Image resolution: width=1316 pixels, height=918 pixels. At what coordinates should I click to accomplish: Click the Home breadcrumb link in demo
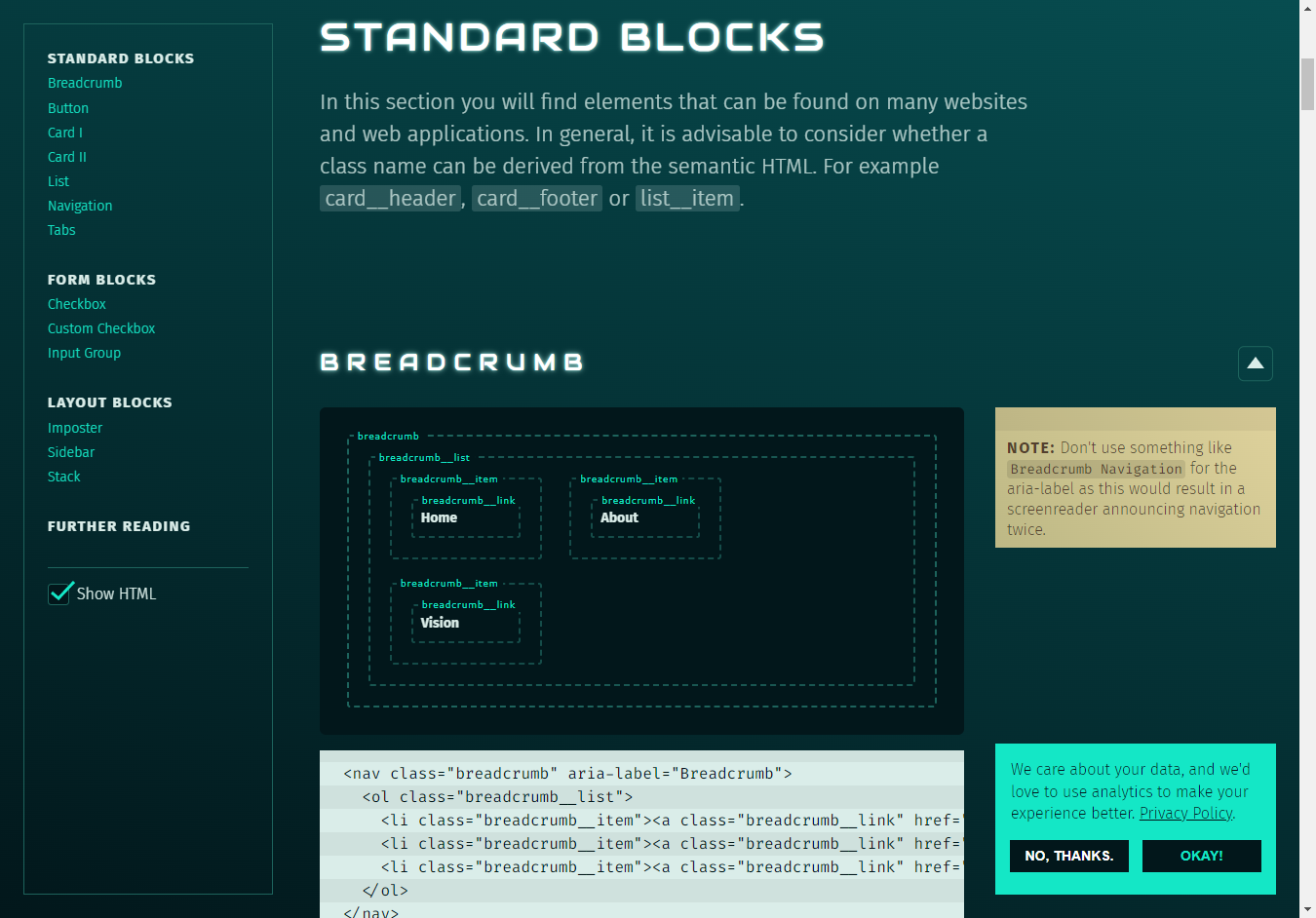439,517
